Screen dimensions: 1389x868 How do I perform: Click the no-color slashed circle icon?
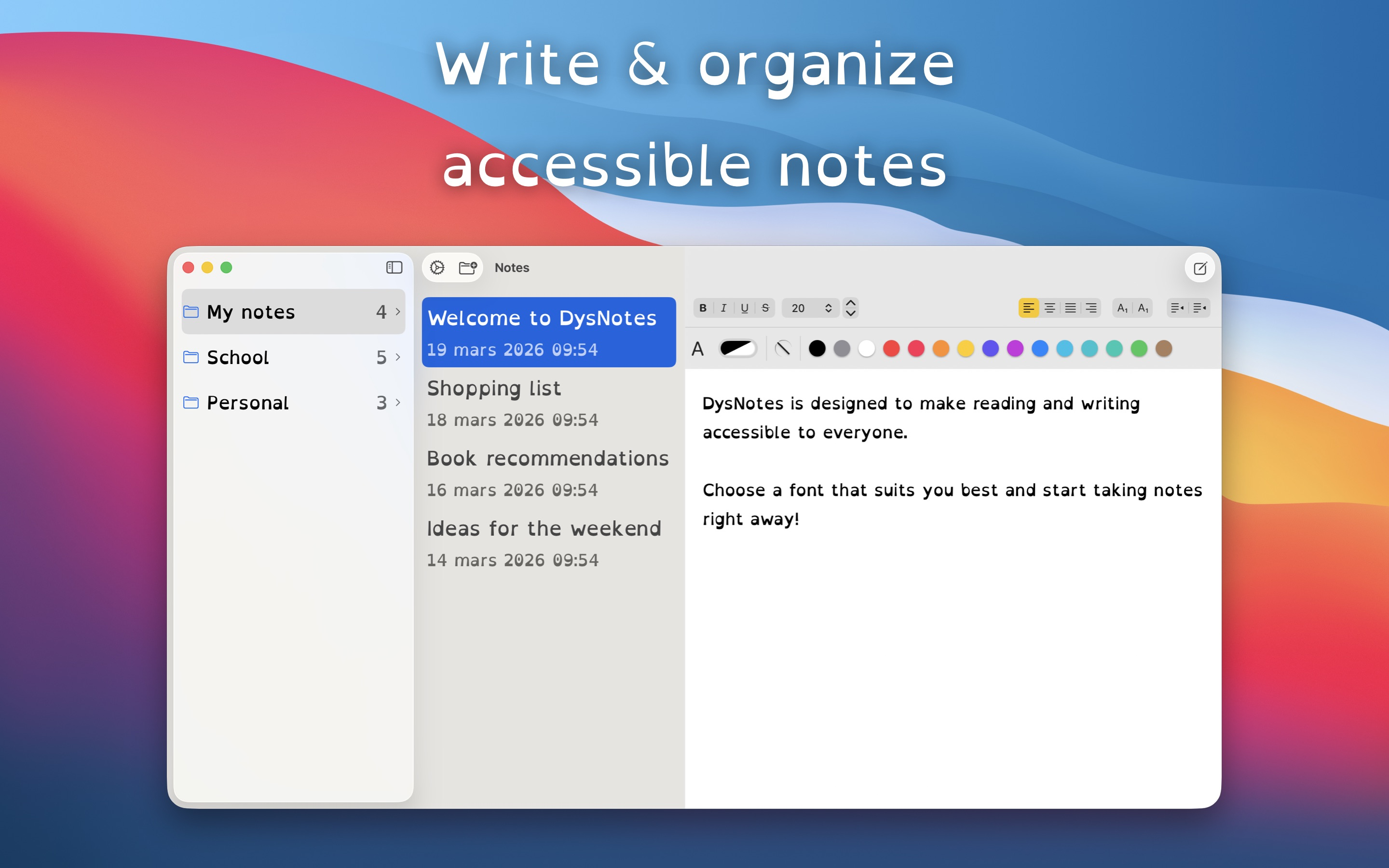pos(783,349)
